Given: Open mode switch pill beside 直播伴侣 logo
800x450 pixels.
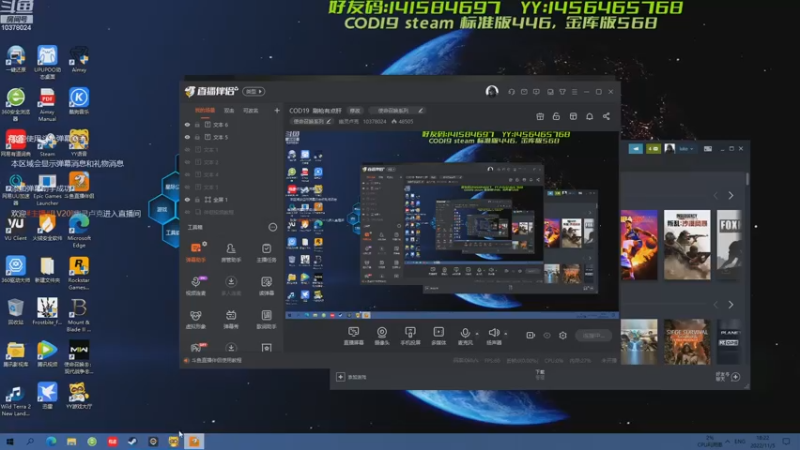Looking at the screenshot, I should 254,91.
